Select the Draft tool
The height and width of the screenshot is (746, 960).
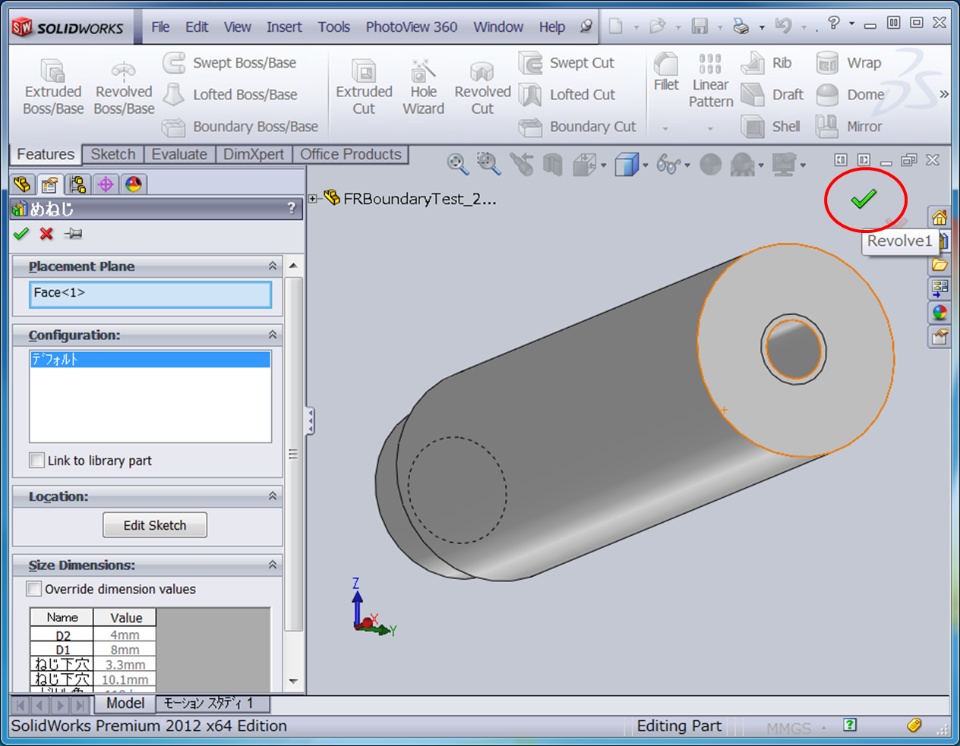pos(772,94)
